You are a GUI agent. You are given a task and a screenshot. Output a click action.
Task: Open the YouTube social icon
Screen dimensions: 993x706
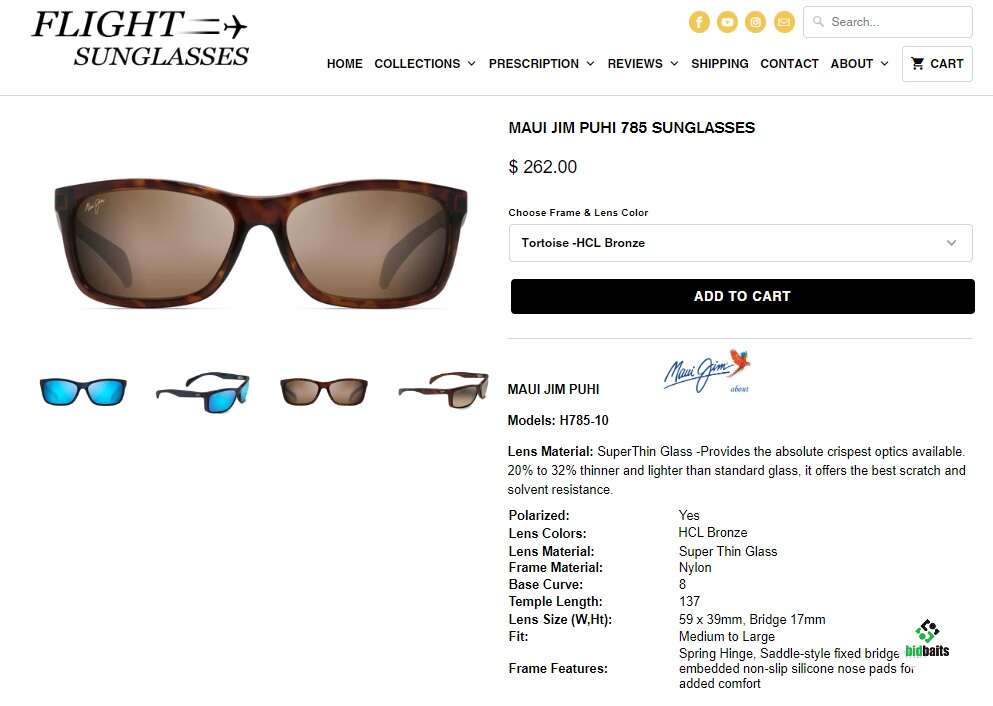[727, 22]
